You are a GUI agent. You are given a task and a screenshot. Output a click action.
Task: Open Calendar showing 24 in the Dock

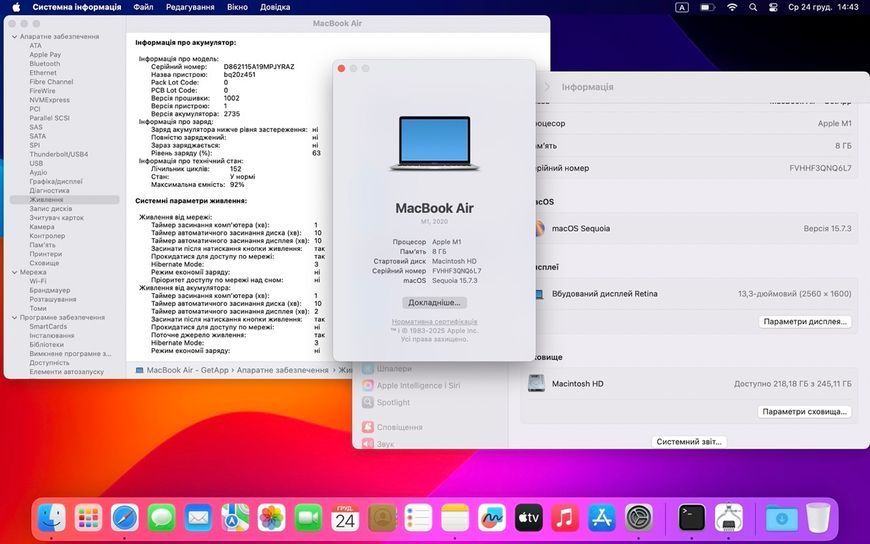(x=345, y=518)
